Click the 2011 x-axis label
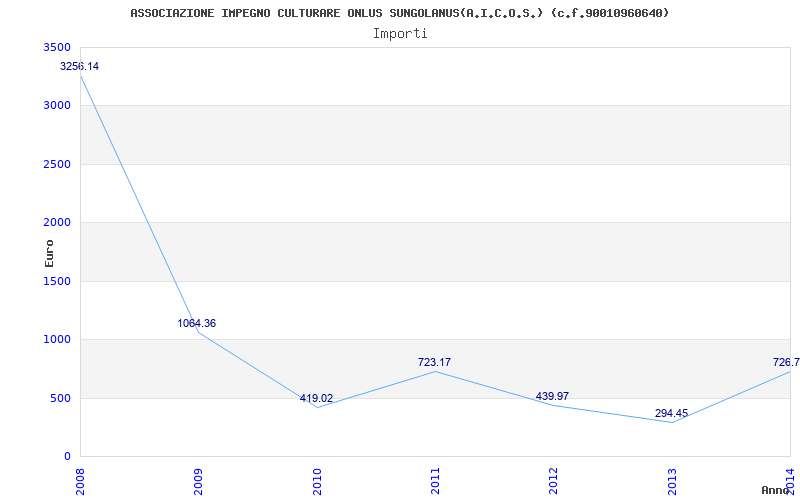The width and height of the screenshot is (800, 500). tap(435, 481)
